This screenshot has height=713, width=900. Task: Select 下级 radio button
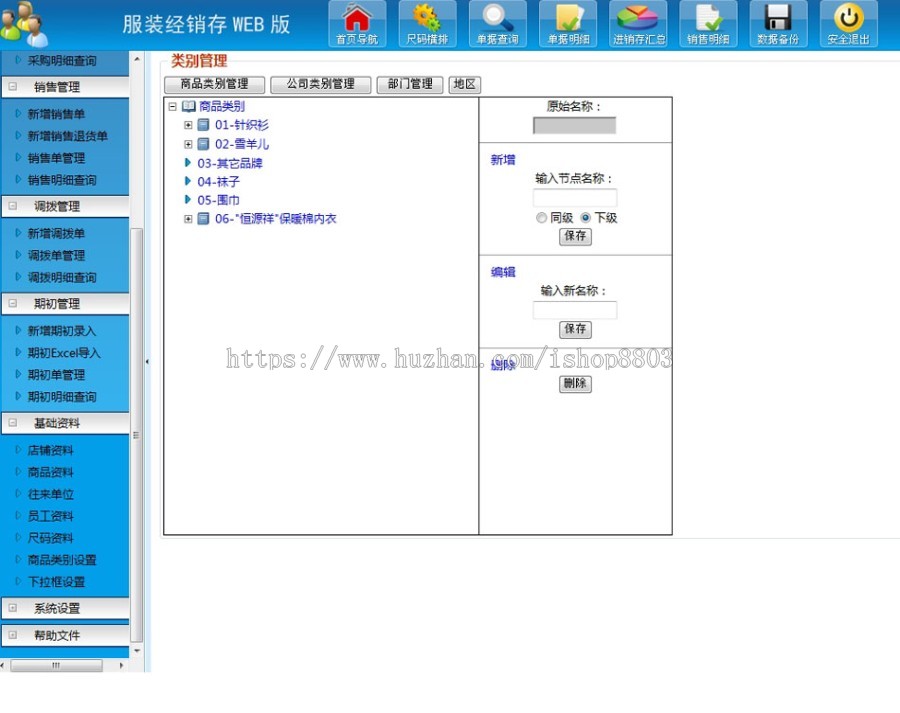click(x=585, y=218)
